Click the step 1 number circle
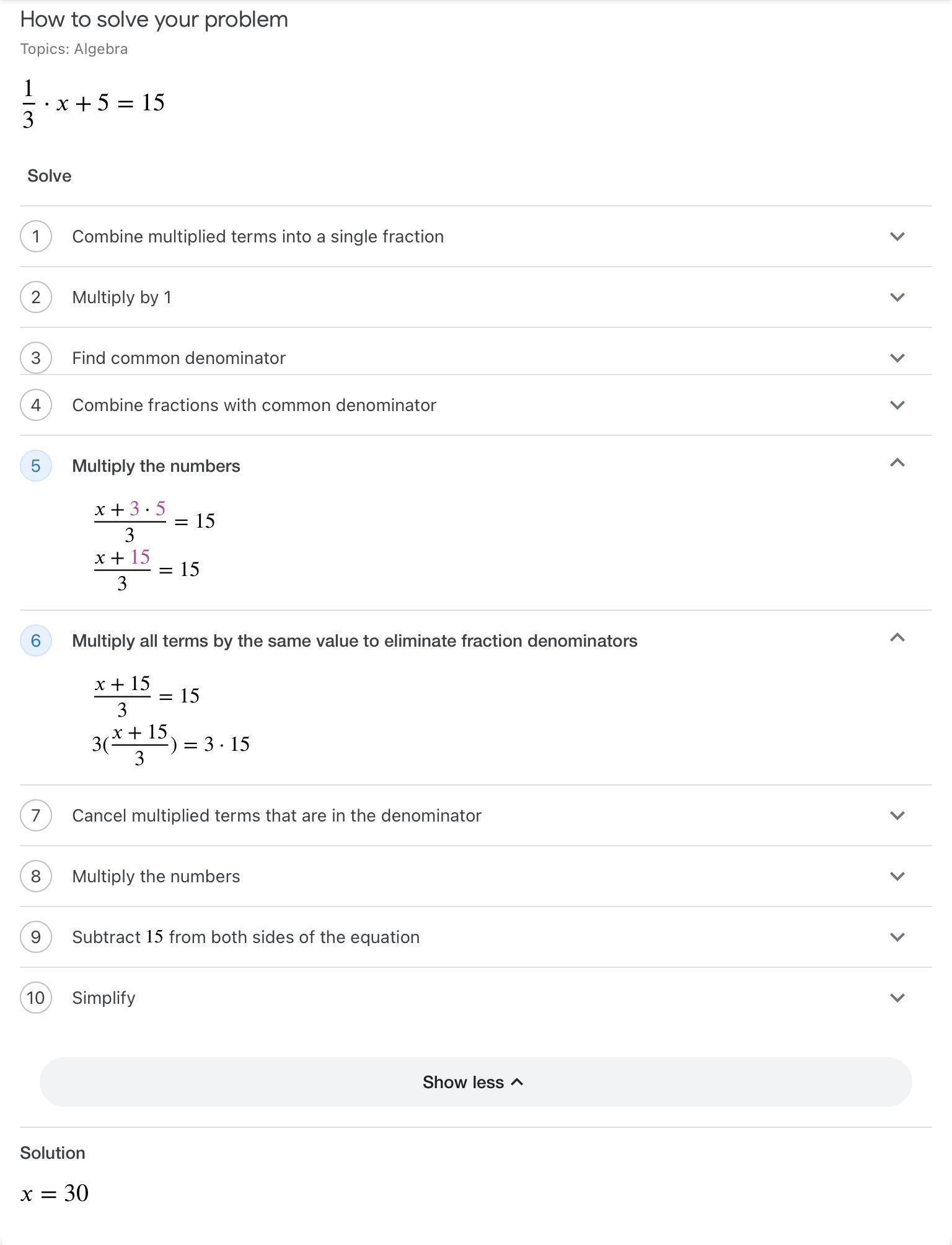 [36, 236]
